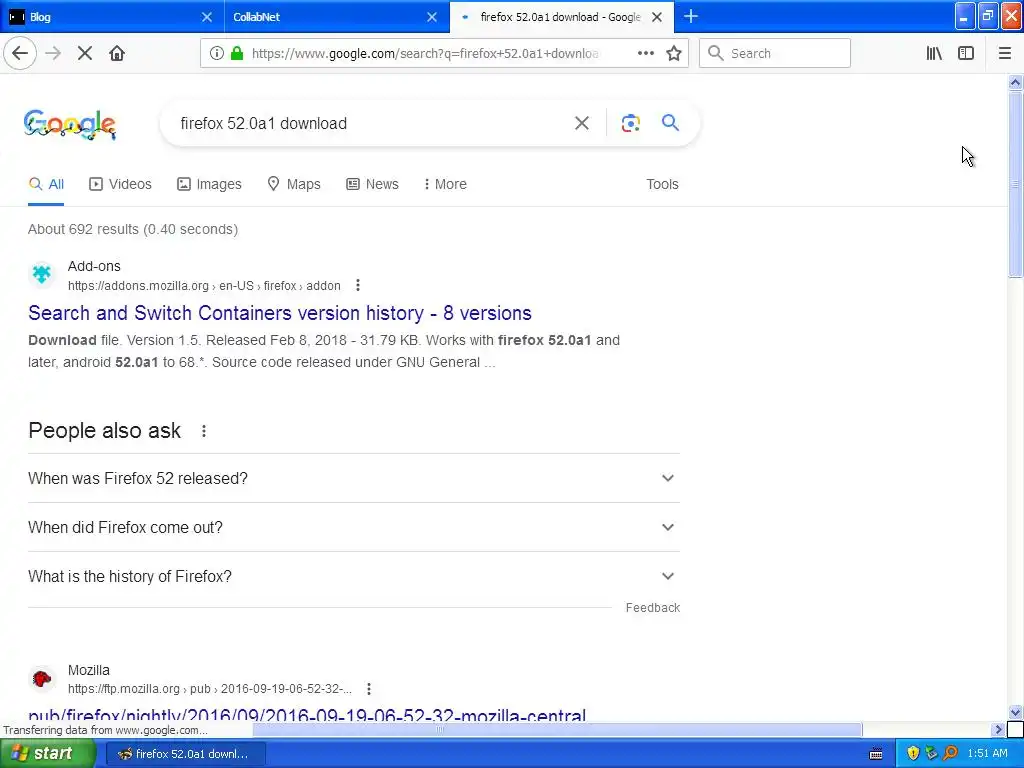The image size is (1024, 768).
Task: Click the keyboard icon on the taskbar
Action: click(x=876, y=754)
